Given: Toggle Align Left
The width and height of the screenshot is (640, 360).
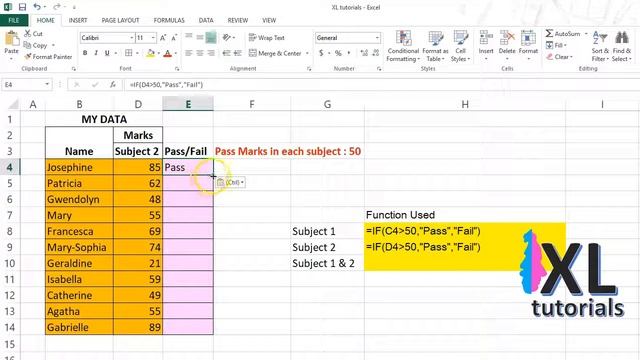Looking at the screenshot, I should (189, 53).
